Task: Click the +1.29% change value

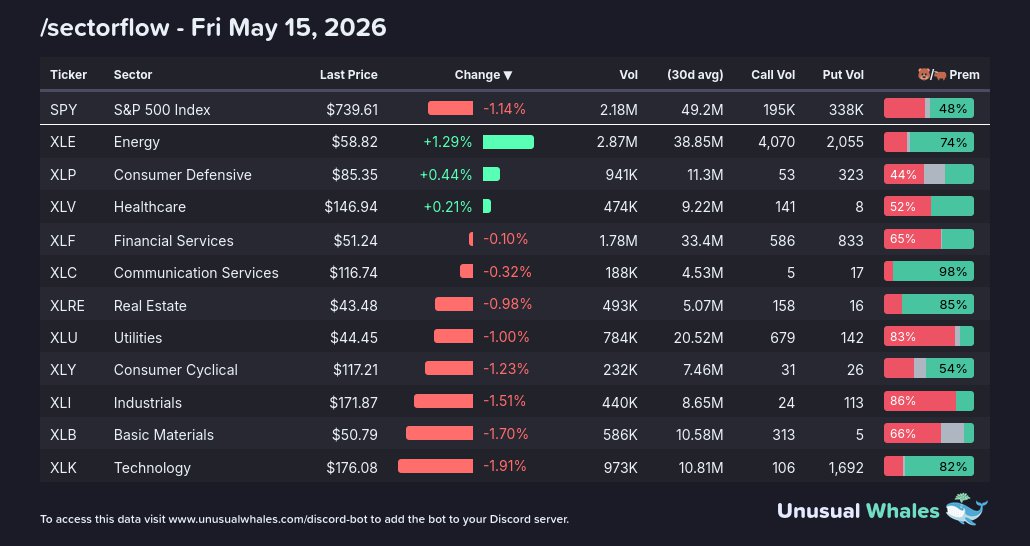Action: pos(447,141)
